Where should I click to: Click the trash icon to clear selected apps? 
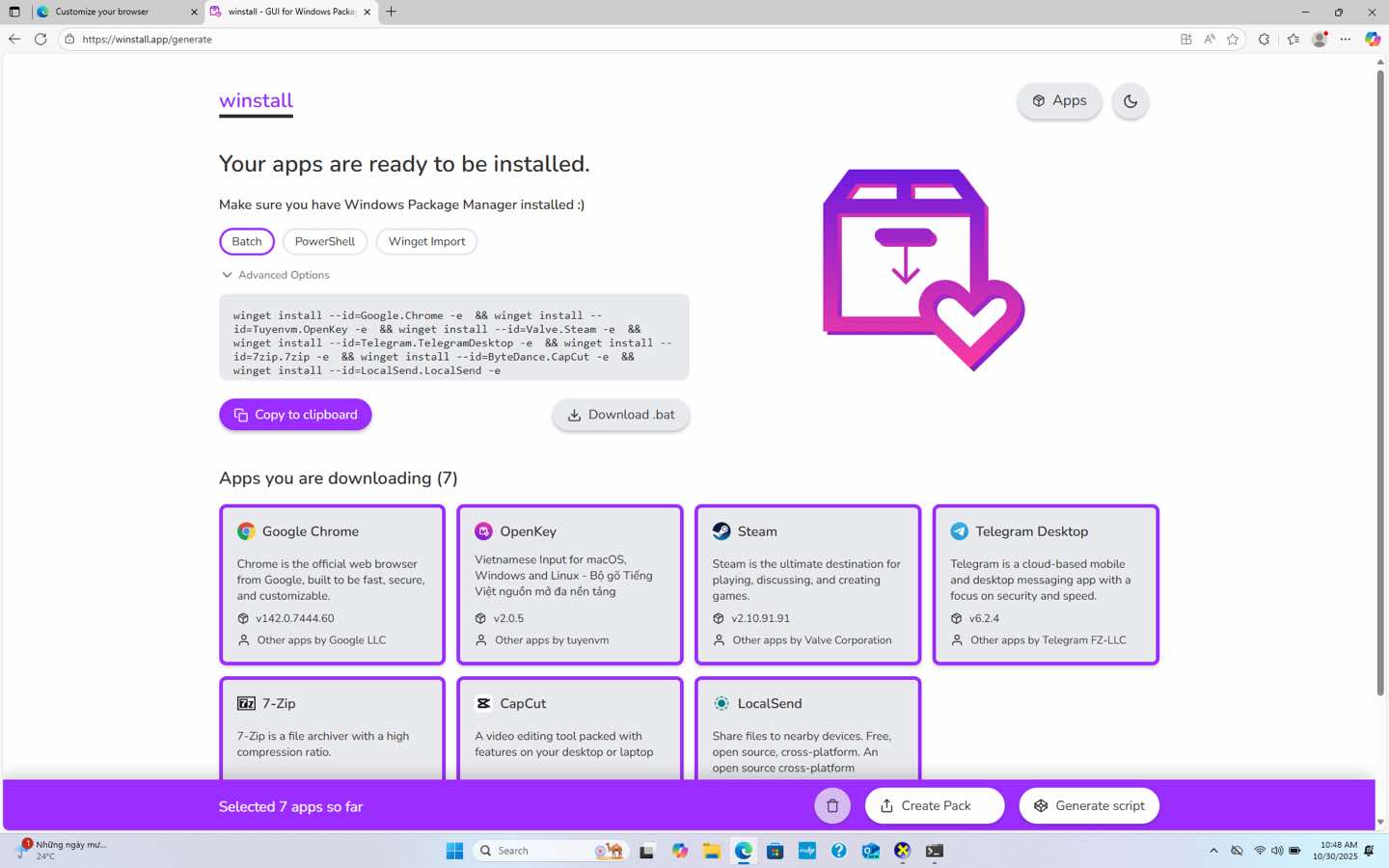pos(832,806)
